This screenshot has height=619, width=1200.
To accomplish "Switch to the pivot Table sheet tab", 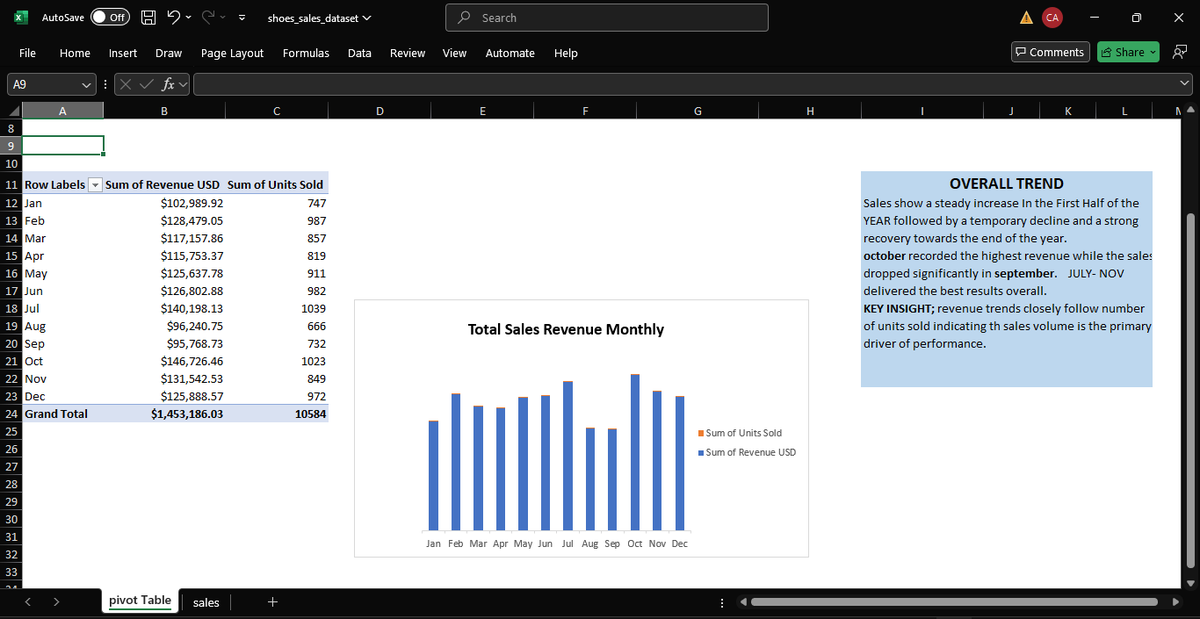I will pyautogui.click(x=140, y=600).
